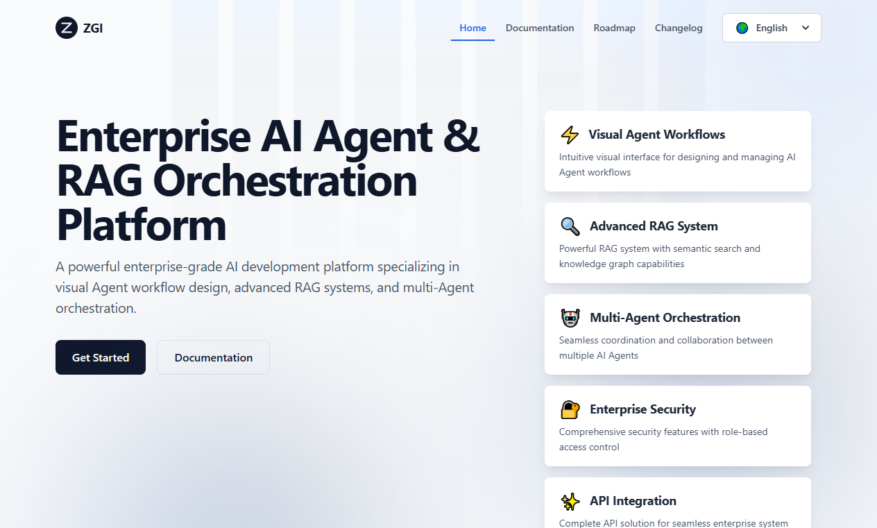
Task: Expand the English language dropdown chevron
Action: [x=805, y=28]
